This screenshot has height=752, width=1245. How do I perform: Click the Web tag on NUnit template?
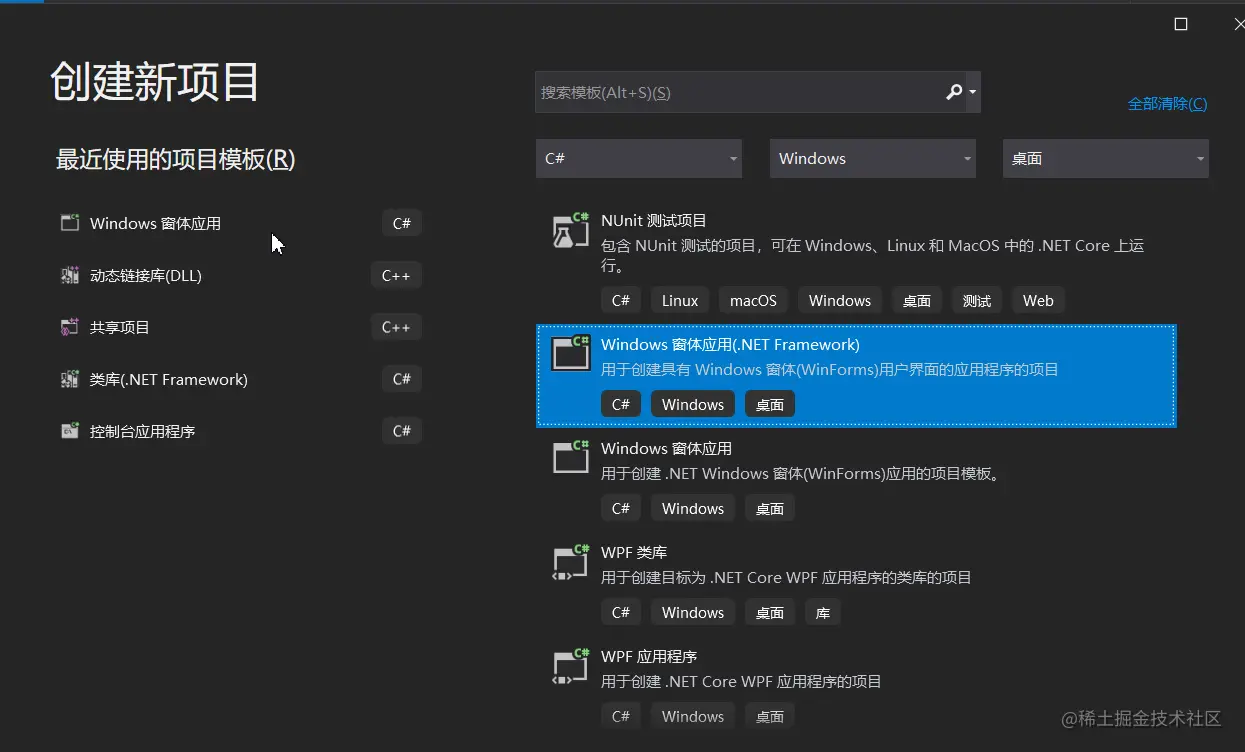tap(1038, 300)
